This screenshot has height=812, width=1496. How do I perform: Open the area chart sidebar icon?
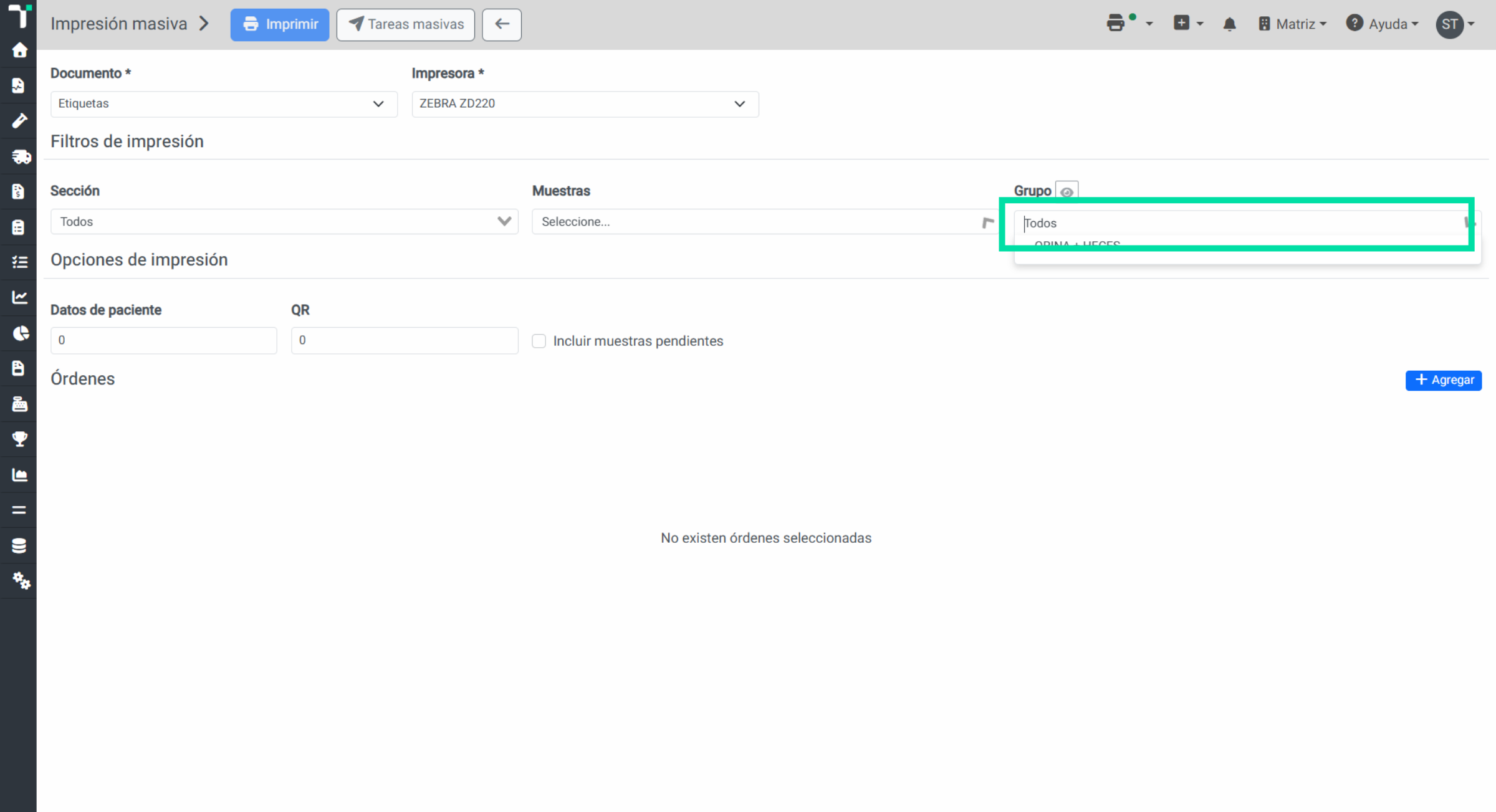click(19, 475)
